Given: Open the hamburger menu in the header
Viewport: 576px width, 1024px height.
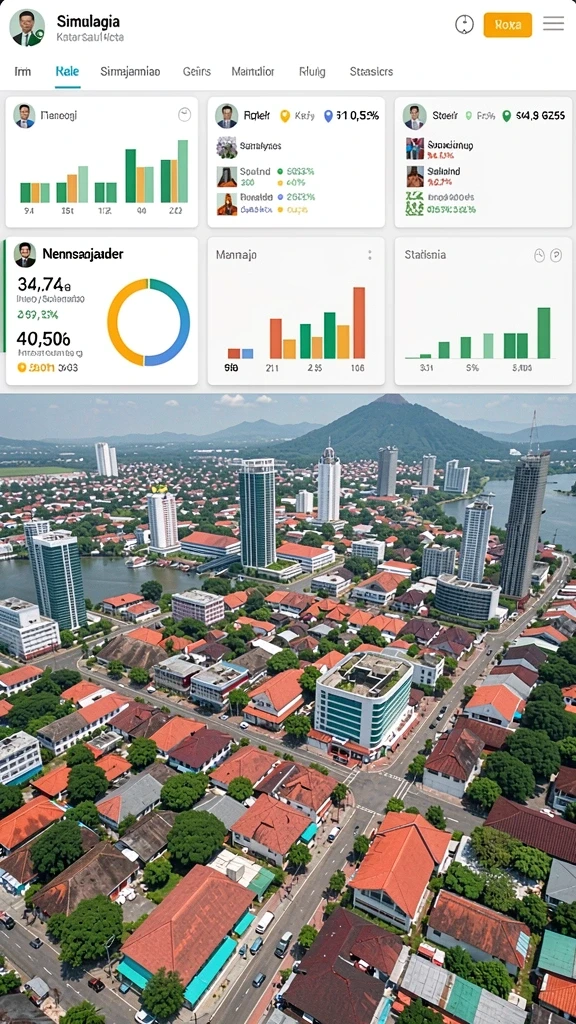Looking at the screenshot, I should click(x=553, y=24).
